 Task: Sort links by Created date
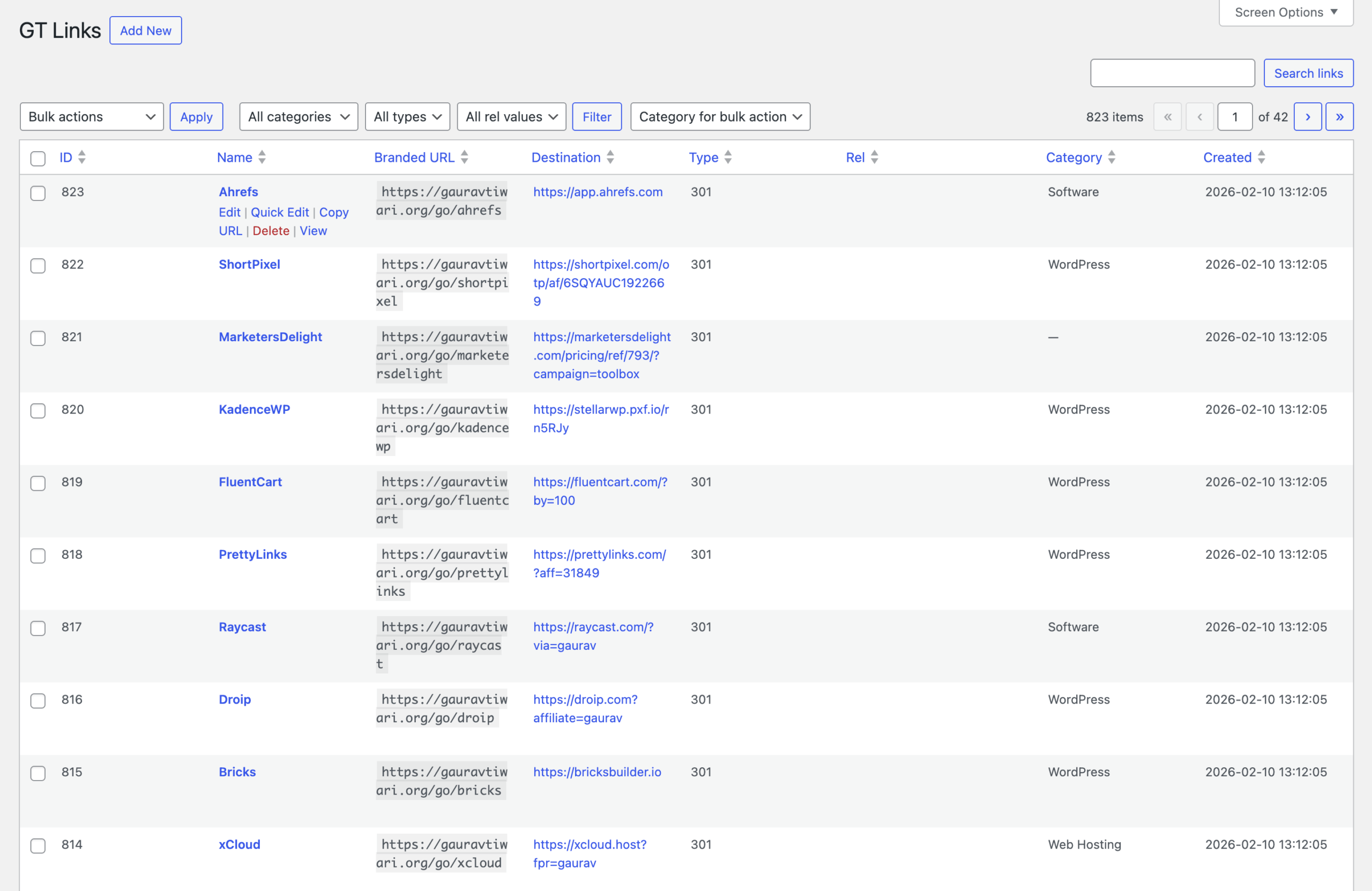point(1227,158)
